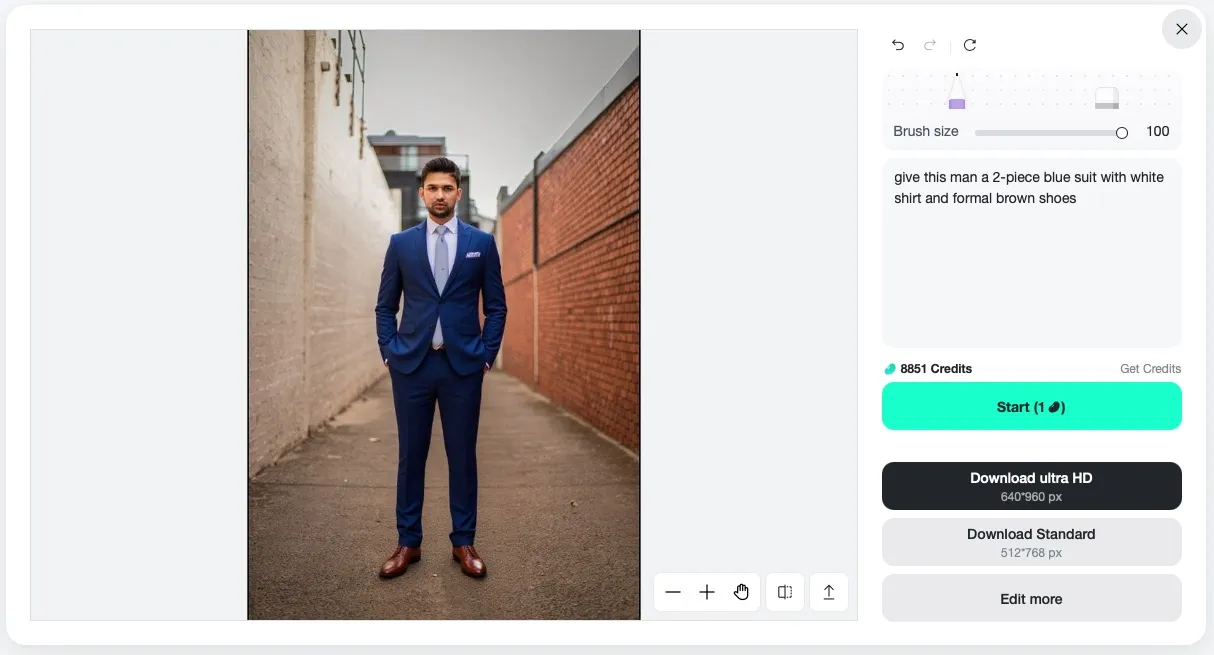
Task: Select the purple brush tool
Action: [957, 95]
